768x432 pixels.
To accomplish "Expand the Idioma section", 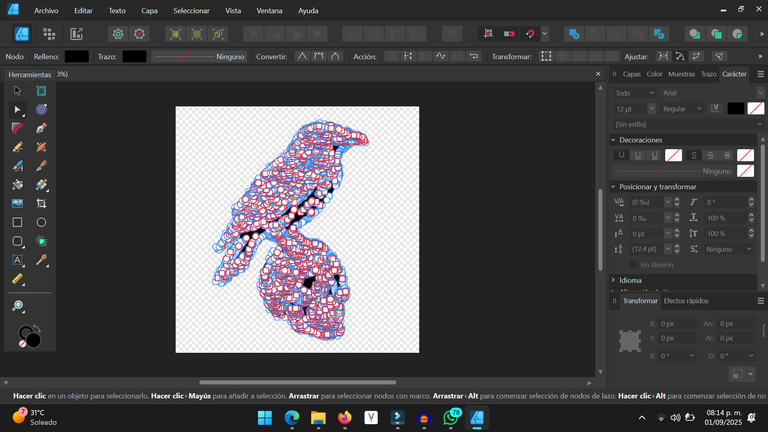I will [613, 280].
